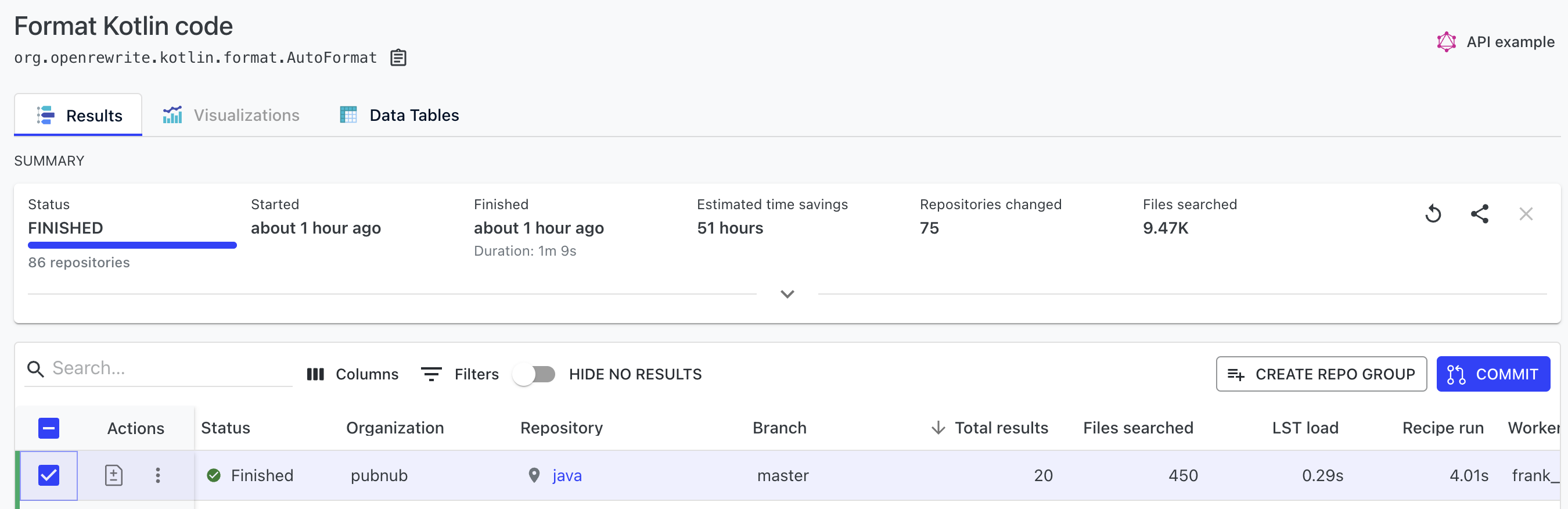The height and width of the screenshot is (509, 1568).
Task: Expand the summary details chevron
Action: coord(787,294)
